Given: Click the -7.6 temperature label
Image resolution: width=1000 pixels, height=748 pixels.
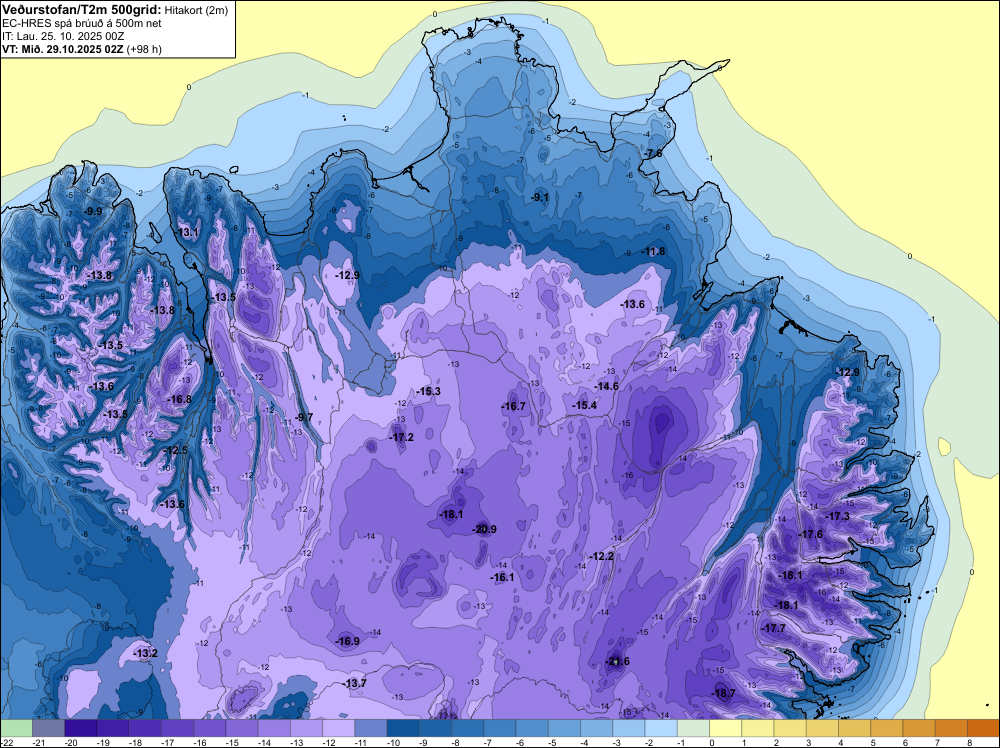Looking at the screenshot, I should [x=653, y=154].
